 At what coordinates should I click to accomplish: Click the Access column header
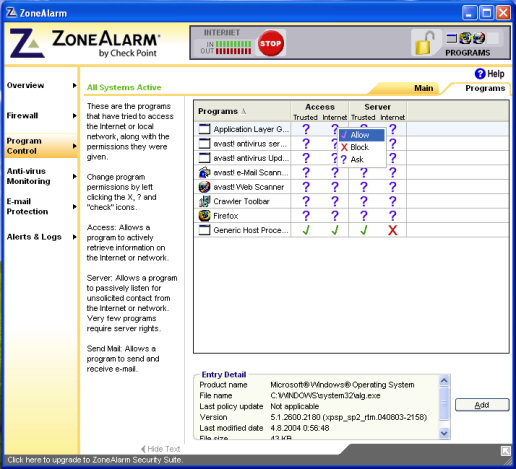click(x=320, y=107)
